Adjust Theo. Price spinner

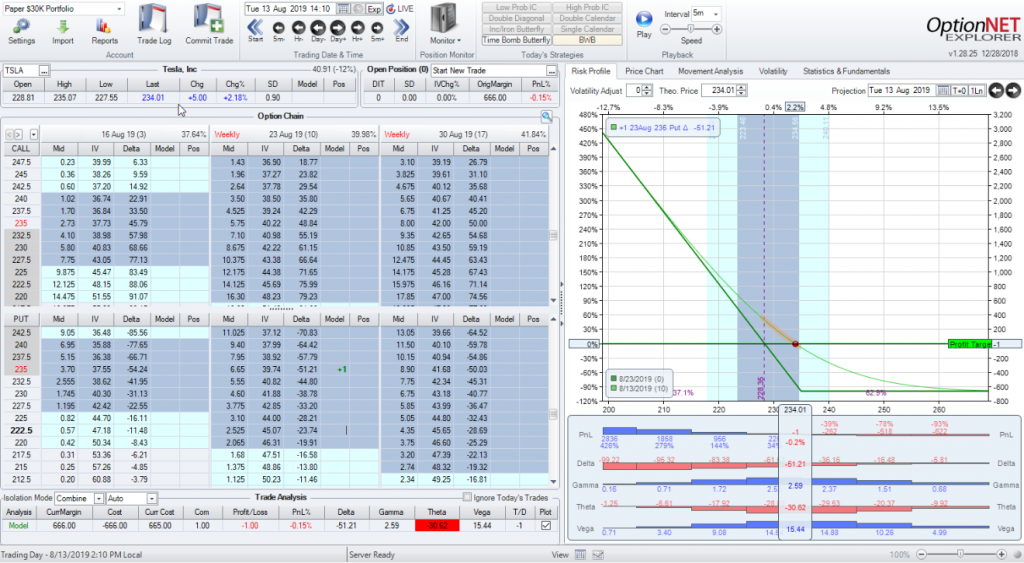point(741,91)
